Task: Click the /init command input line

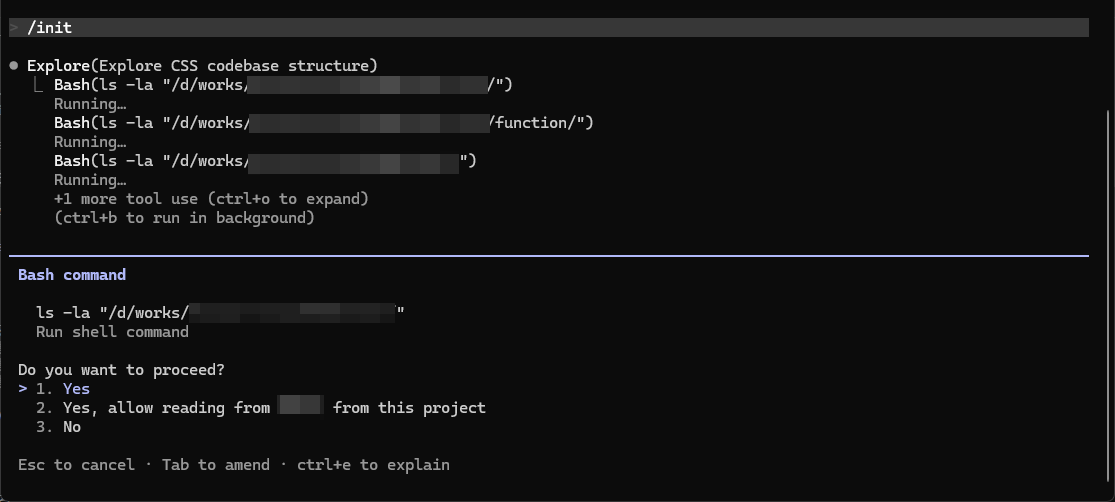Action: (50, 28)
